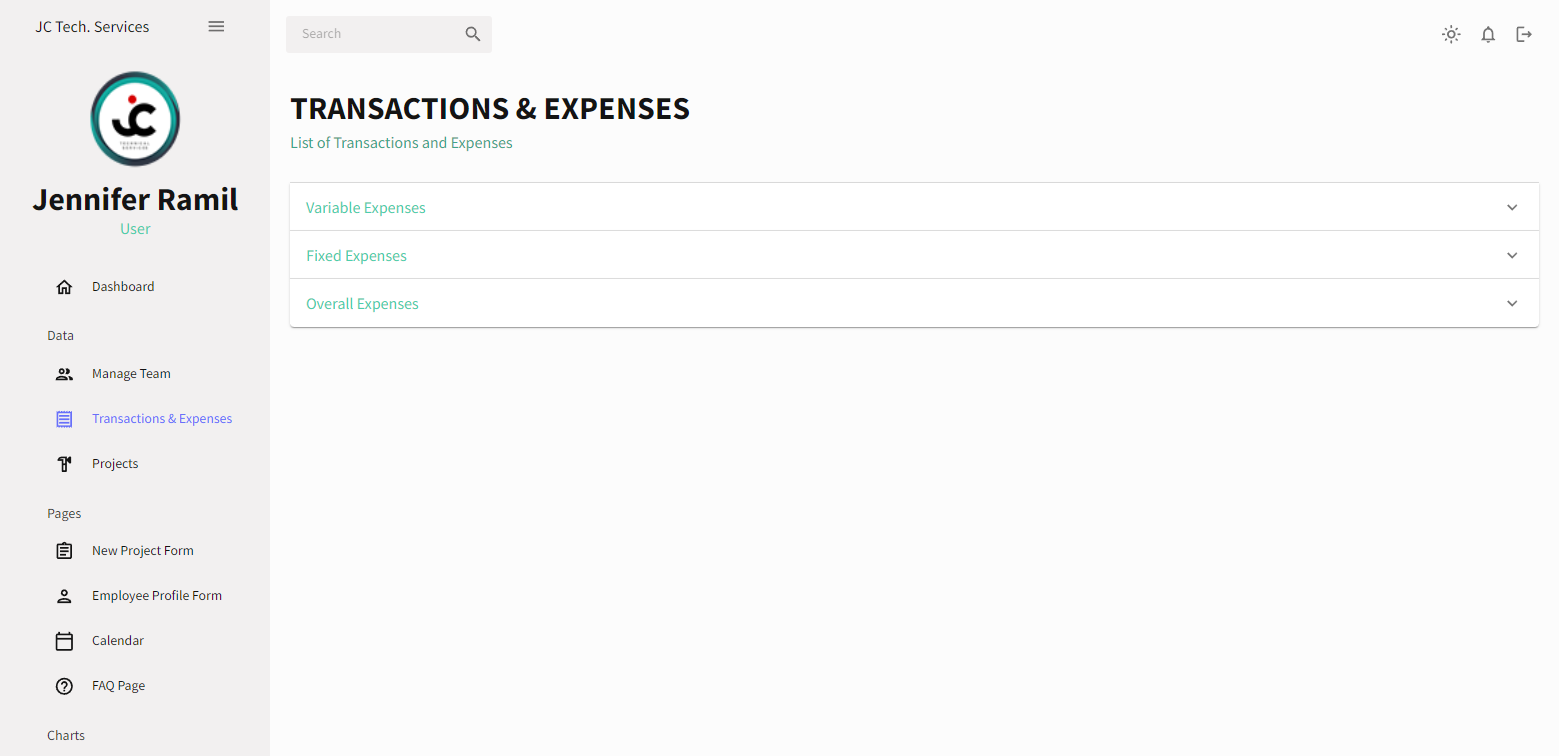Click the Dashboard home icon
Image resolution: width=1559 pixels, height=756 pixels.
click(64, 287)
